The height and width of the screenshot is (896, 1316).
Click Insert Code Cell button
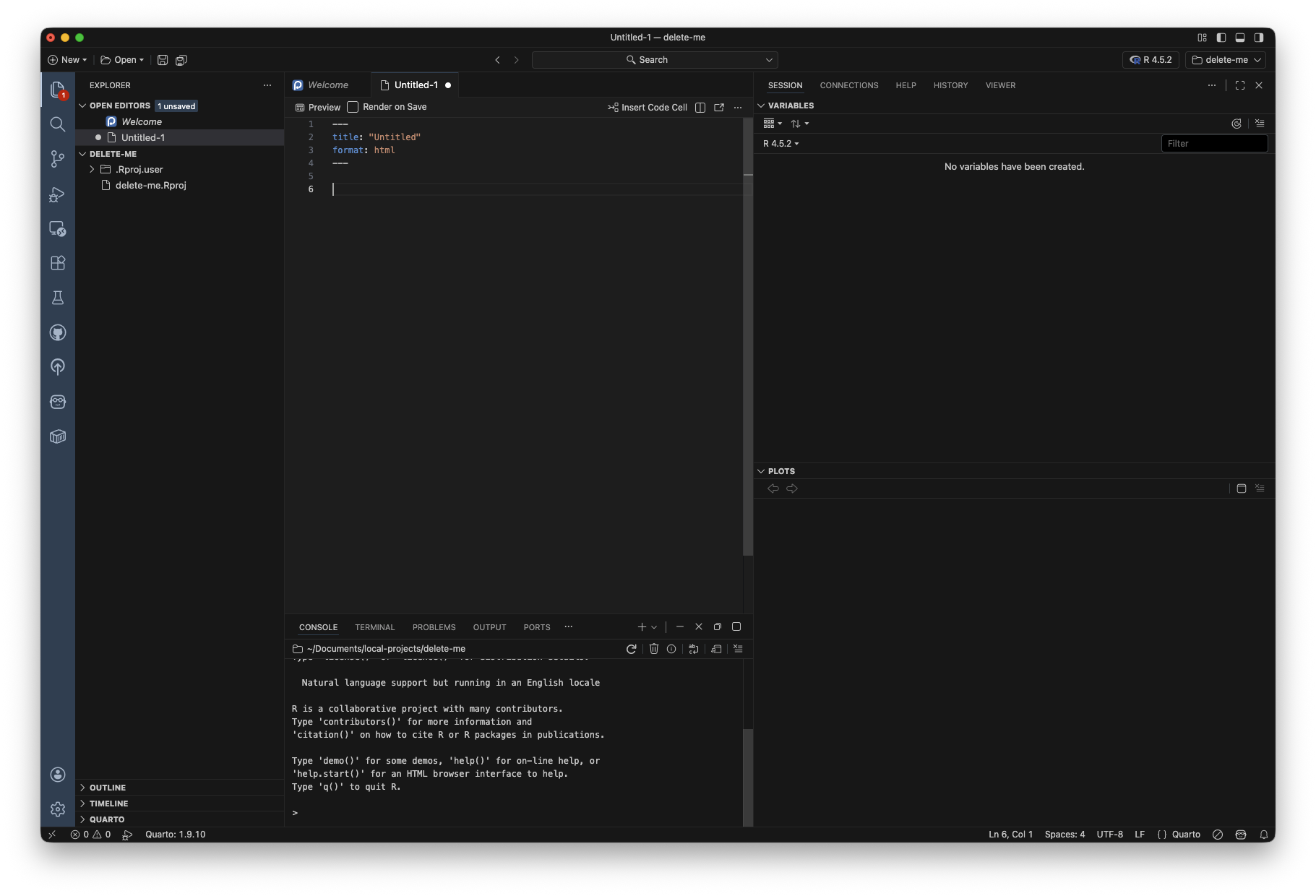(648, 107)
